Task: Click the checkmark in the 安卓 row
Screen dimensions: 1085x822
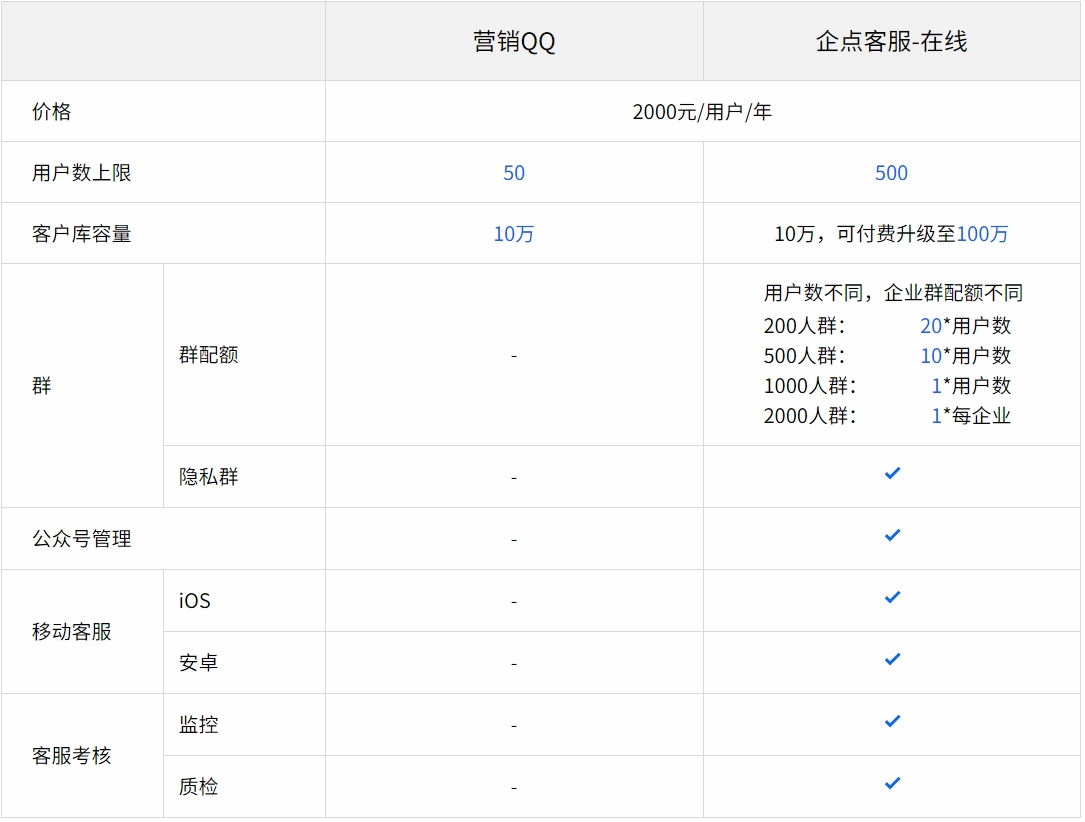Action: click(892, 659)
